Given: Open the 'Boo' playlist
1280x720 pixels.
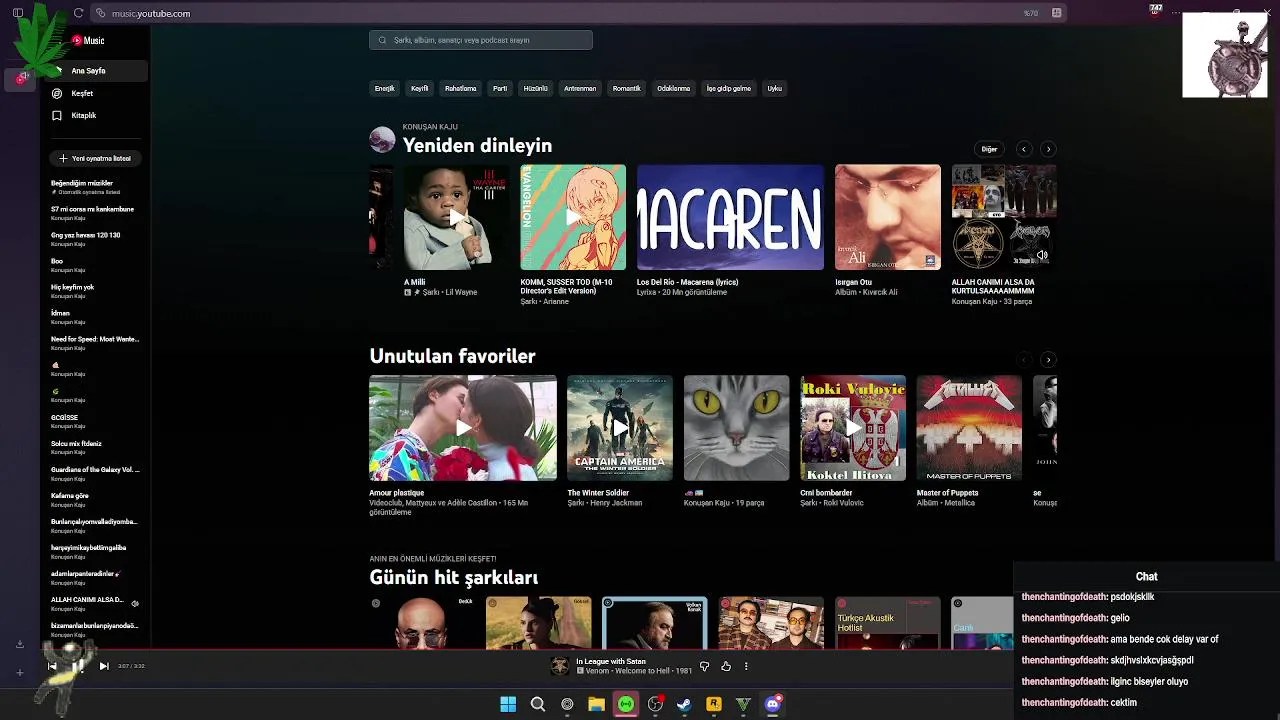Looking at the screenshot, I should pyautogui.click(x=97, y=265).
